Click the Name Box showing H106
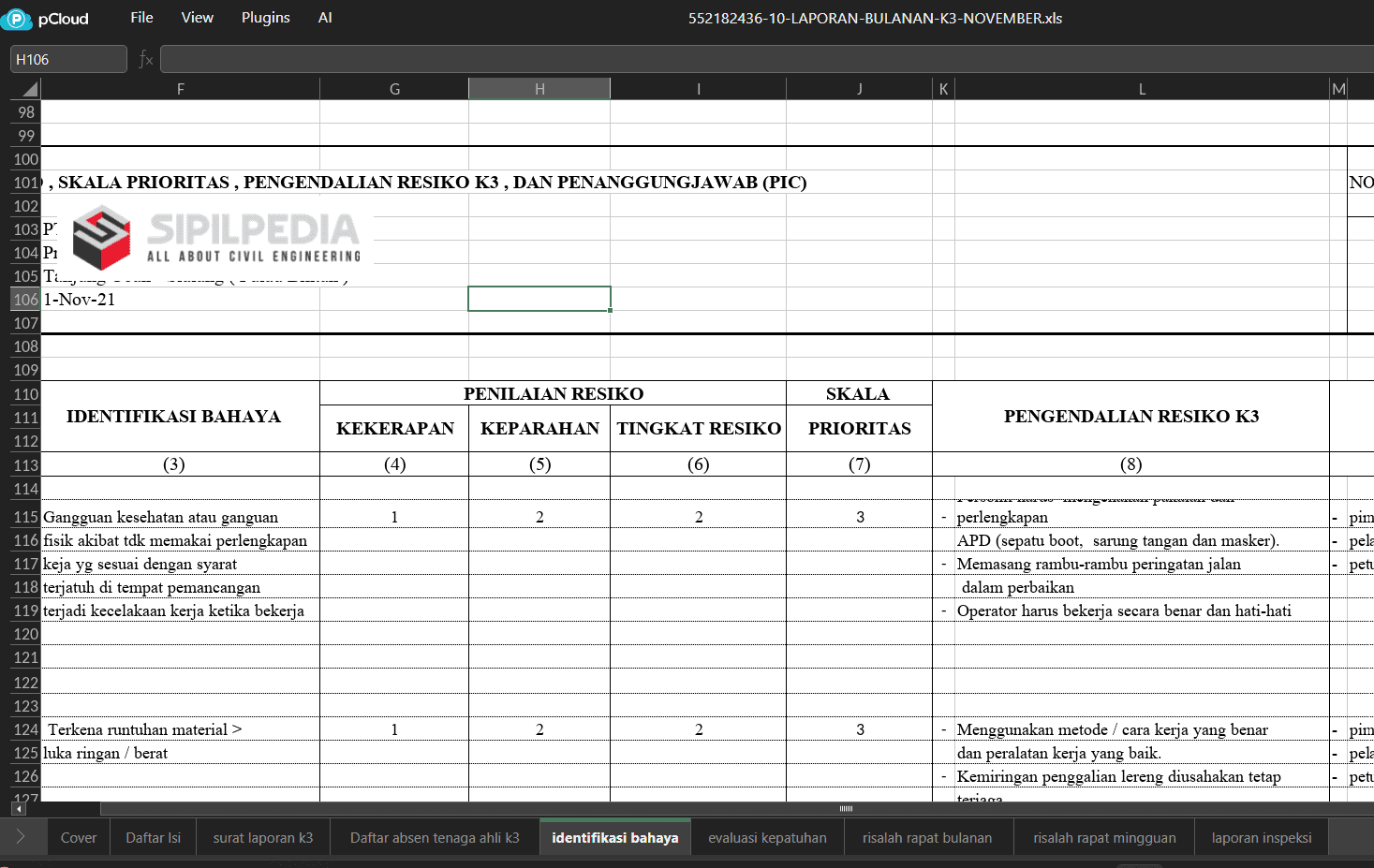The width and height of the screenshot is (1374, 868). (68, 59)
